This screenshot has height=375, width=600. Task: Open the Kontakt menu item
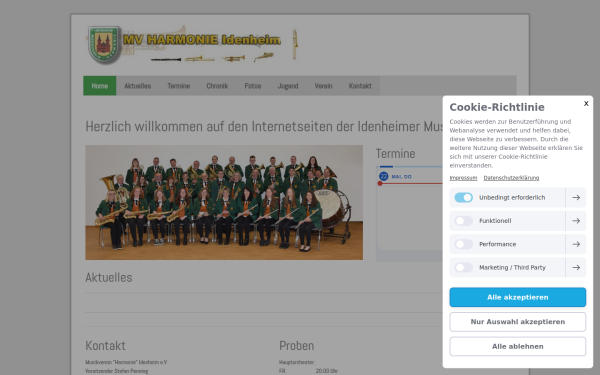click(x=360, y=86)
